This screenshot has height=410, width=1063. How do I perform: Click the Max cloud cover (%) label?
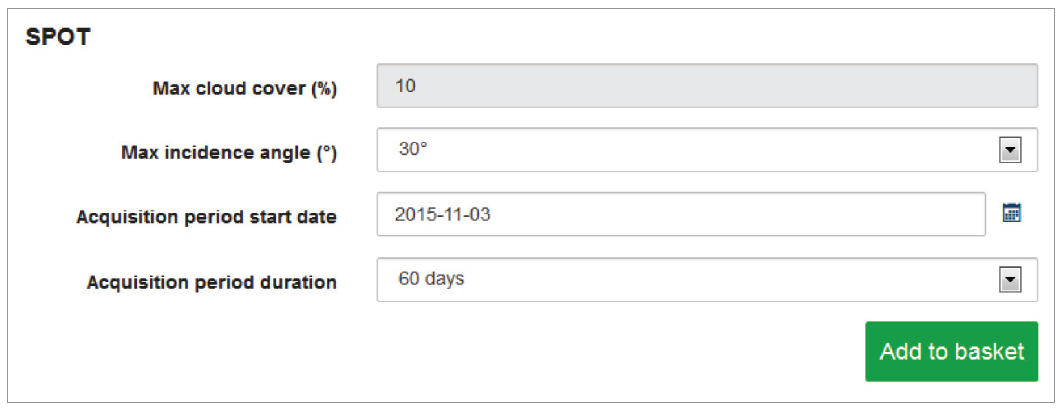pyautogui.click(x=245, y=89)
